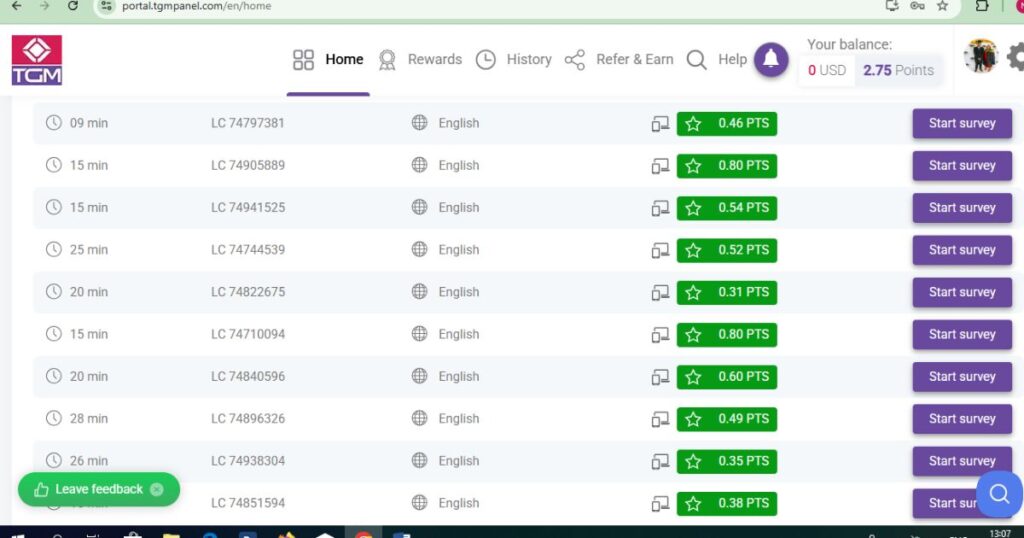Start survey LC 74822675

(x=962, y=293)
